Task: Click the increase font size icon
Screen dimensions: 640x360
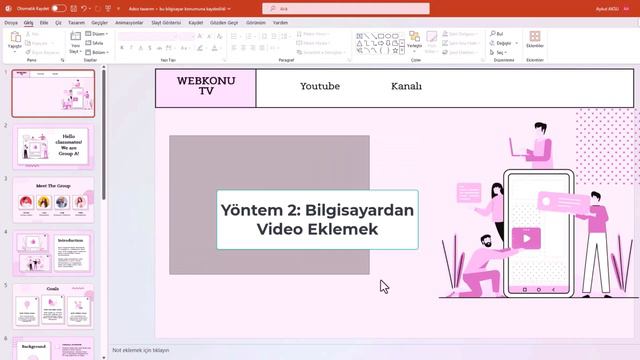Action: [x=200, y=36]
